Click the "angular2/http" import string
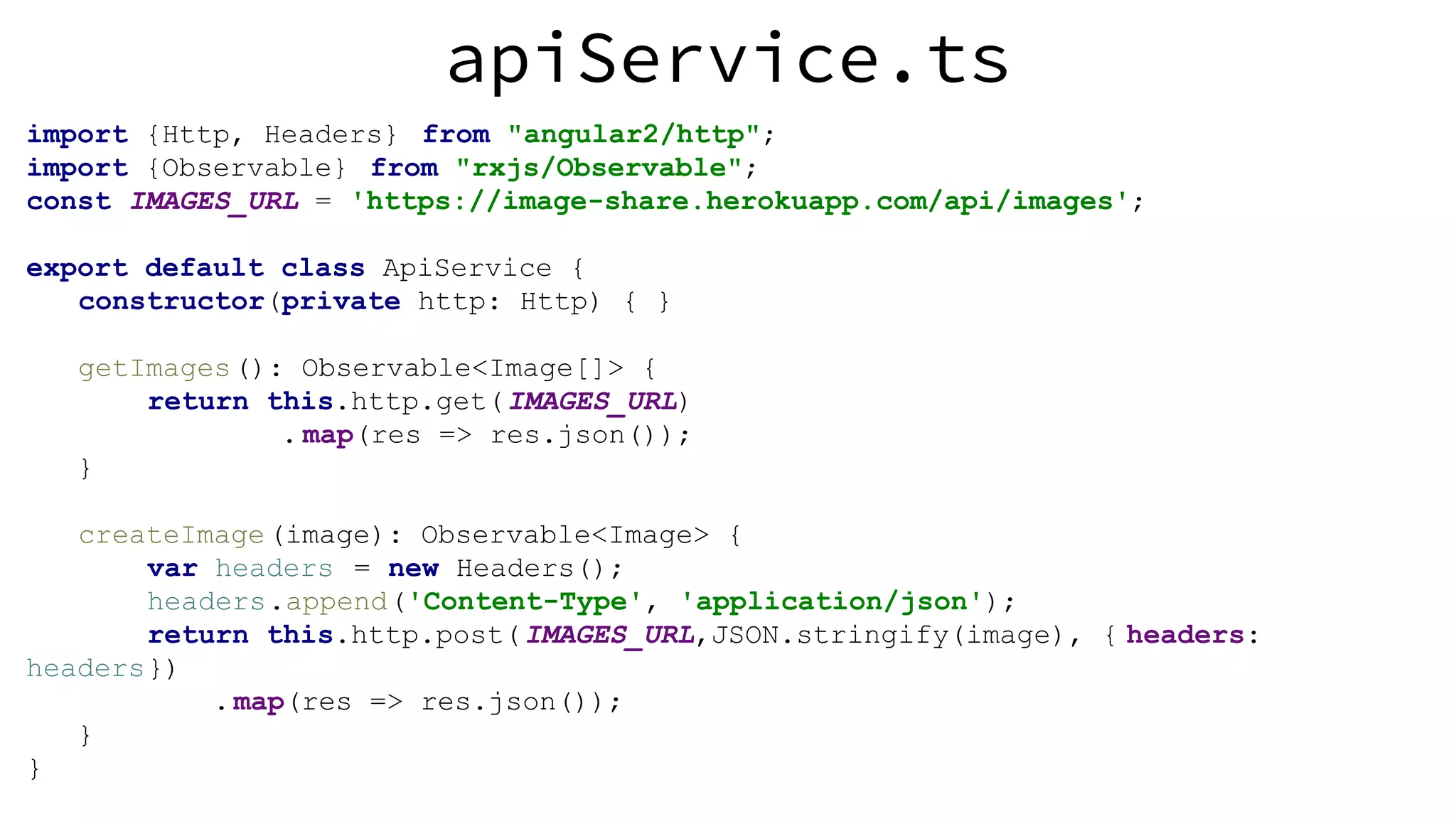This screenshot has height=819, width=1456. 633,134
